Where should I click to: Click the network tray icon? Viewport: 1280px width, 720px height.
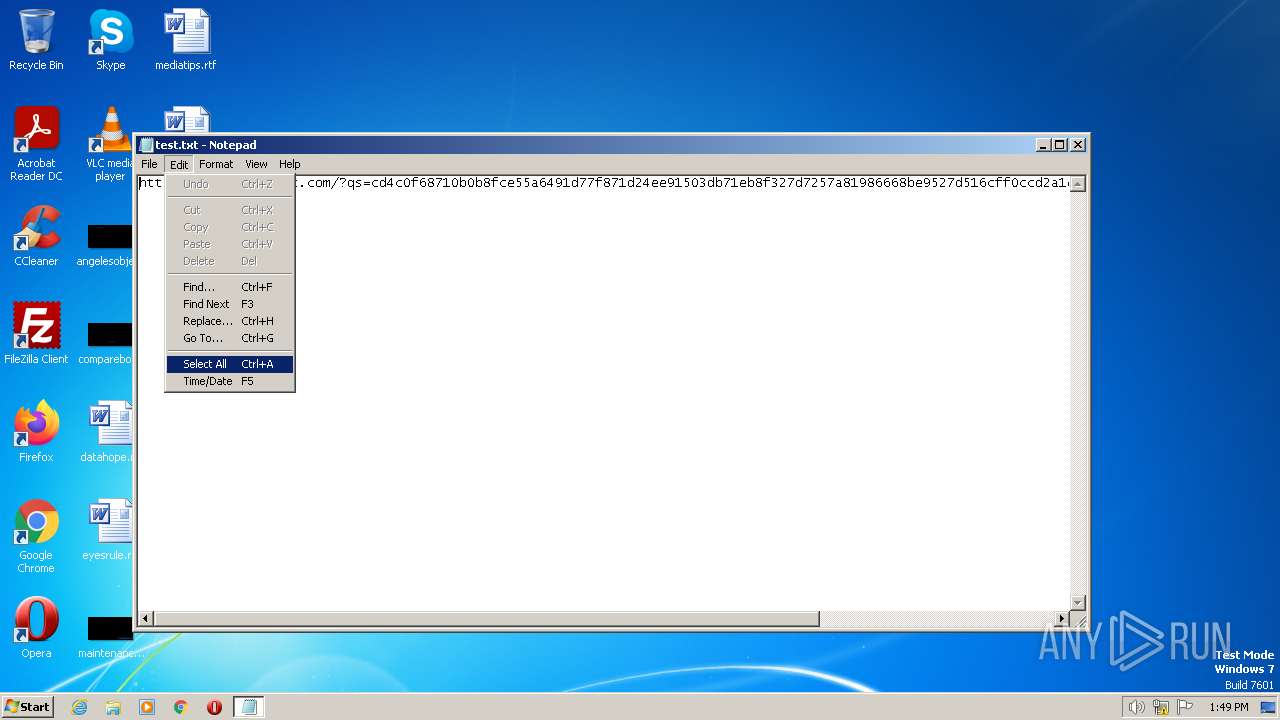coord(1161,707)
